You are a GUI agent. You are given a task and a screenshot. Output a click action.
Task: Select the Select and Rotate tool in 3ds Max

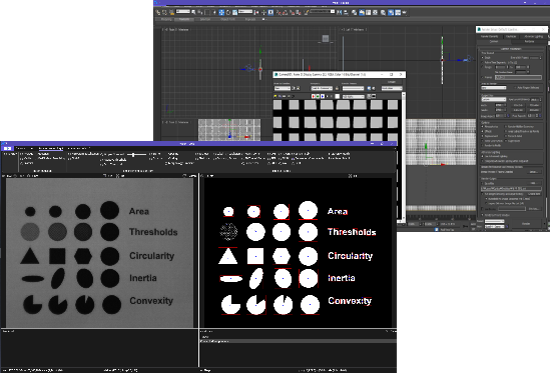[228, 12]
